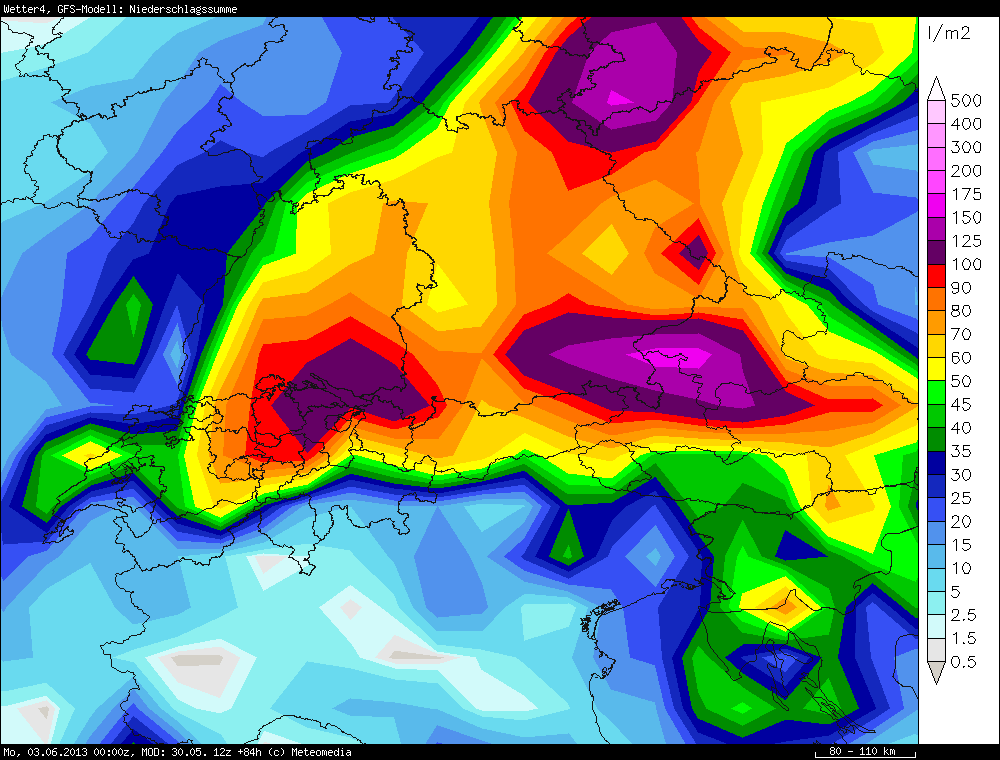This screenshot has width=1000, height=760.
Task: Click the legend value '15'
Action: click(x=961, y=546)
